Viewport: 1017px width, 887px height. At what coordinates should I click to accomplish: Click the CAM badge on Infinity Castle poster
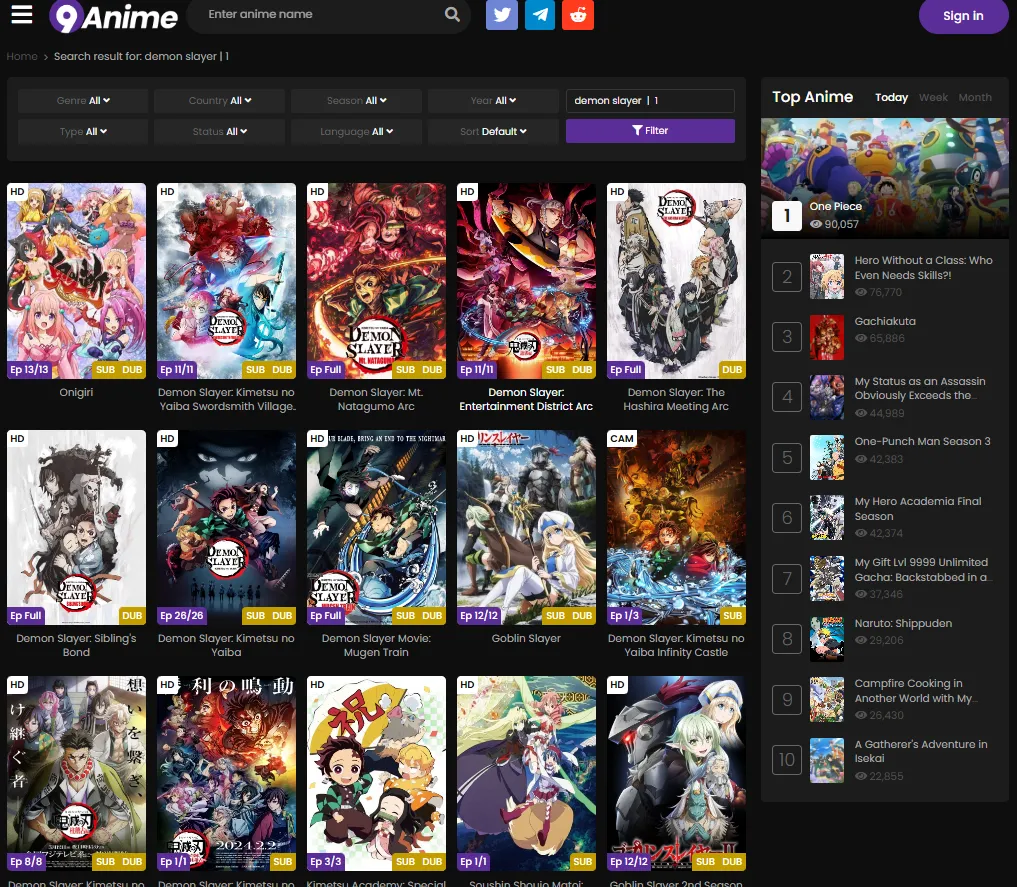[622, 439]
